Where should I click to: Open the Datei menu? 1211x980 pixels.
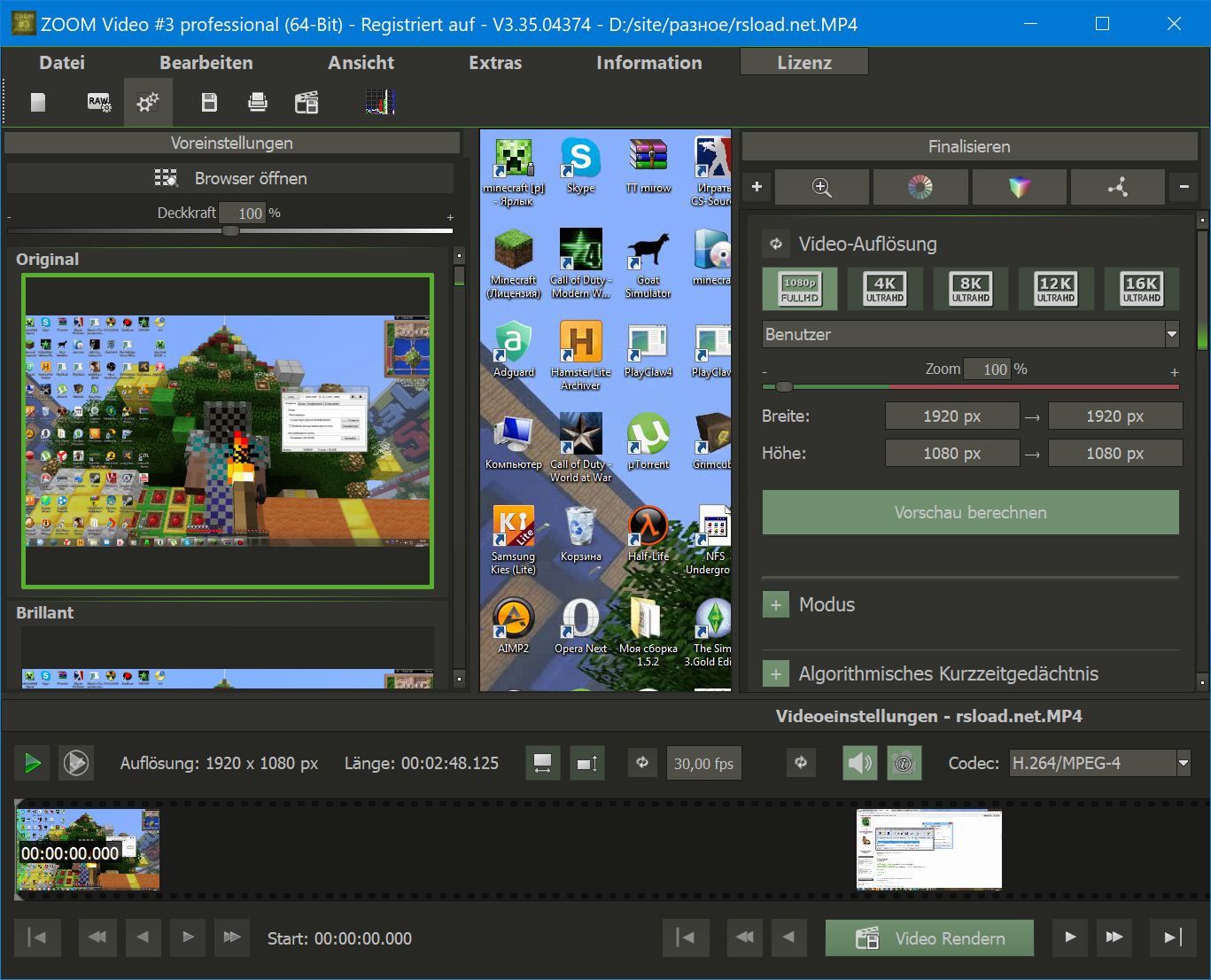click(62, 63)
